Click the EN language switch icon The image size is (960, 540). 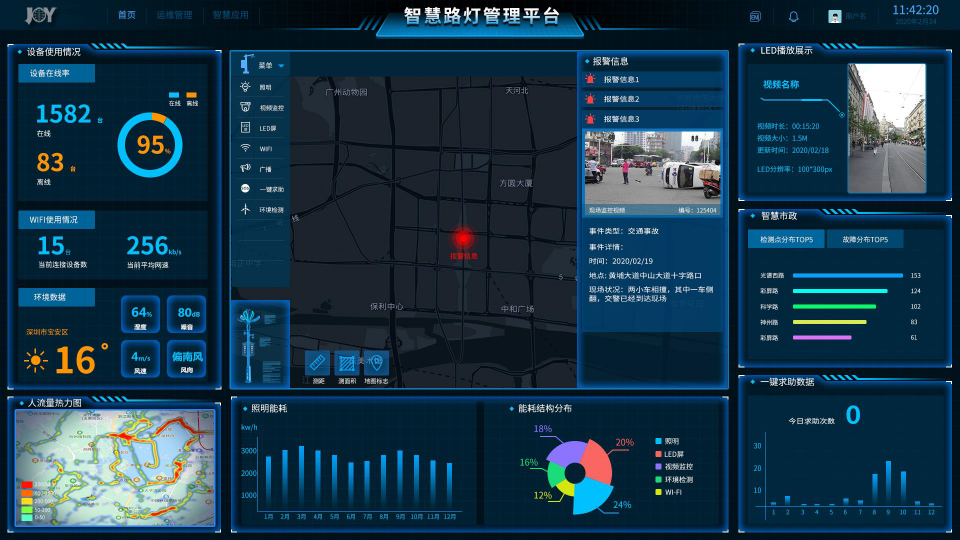tap(754, 17)
